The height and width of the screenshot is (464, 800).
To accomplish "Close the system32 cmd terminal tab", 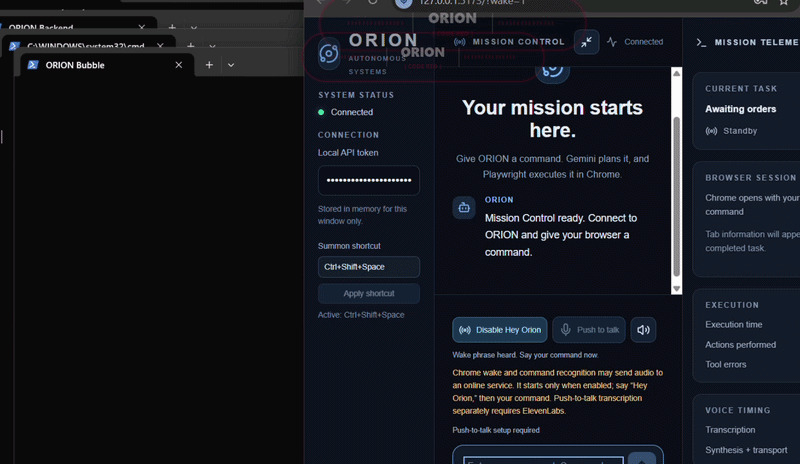I will [160, 46].
